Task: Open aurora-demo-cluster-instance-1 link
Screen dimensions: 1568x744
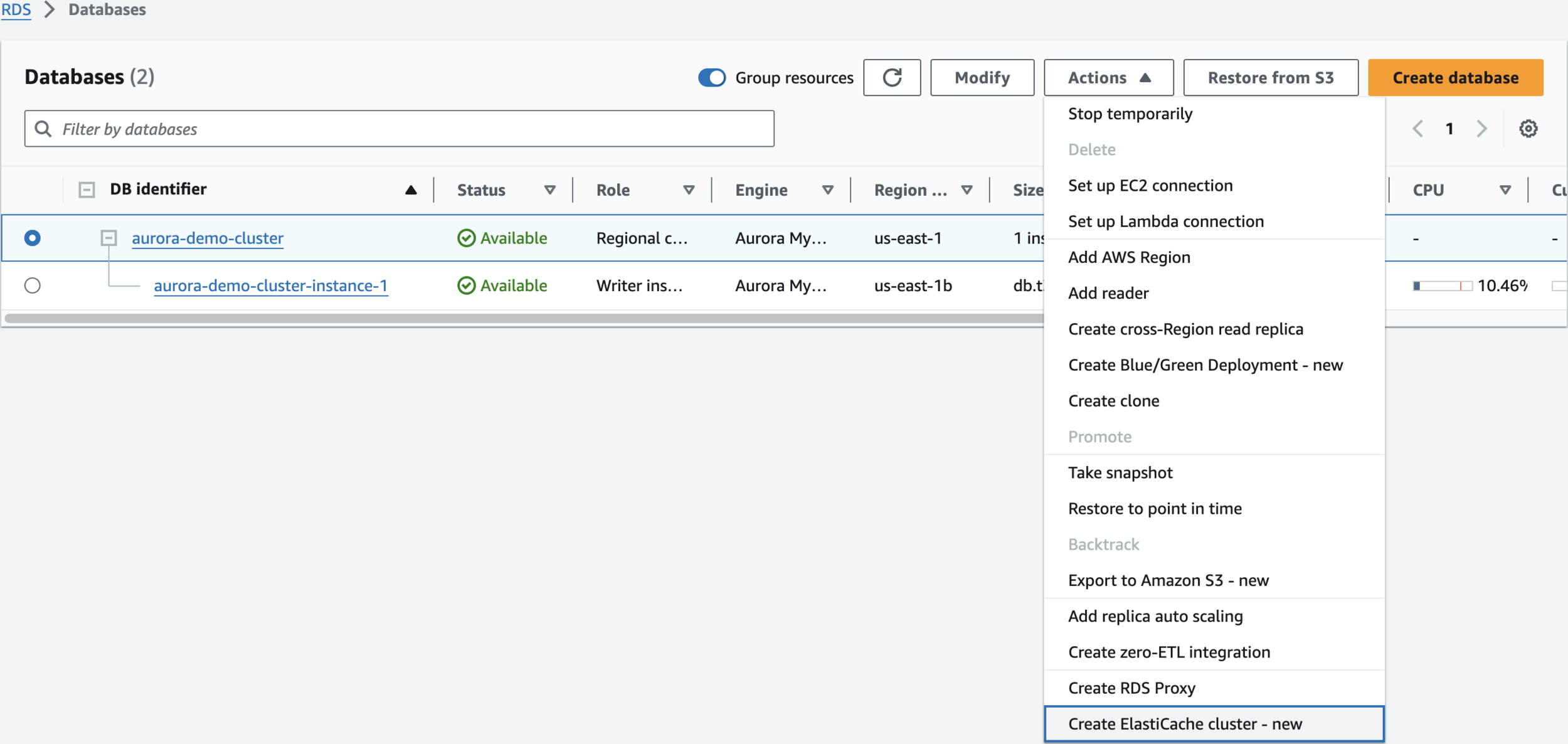Action: 270,285
